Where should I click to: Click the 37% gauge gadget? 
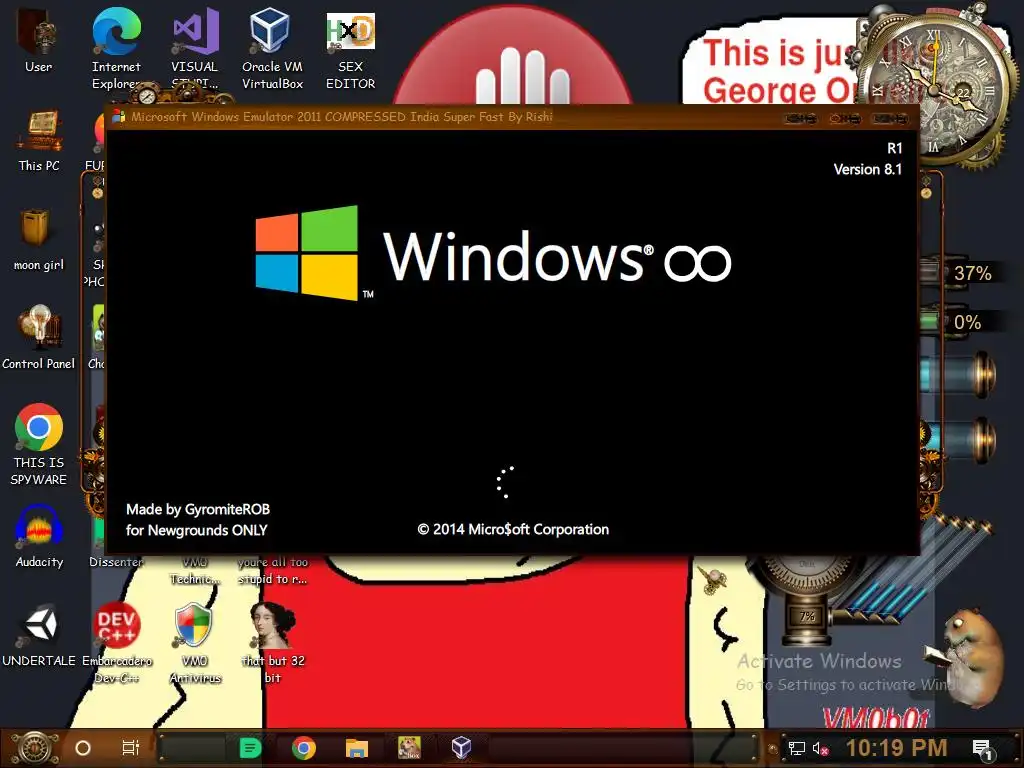click(972, 273)
